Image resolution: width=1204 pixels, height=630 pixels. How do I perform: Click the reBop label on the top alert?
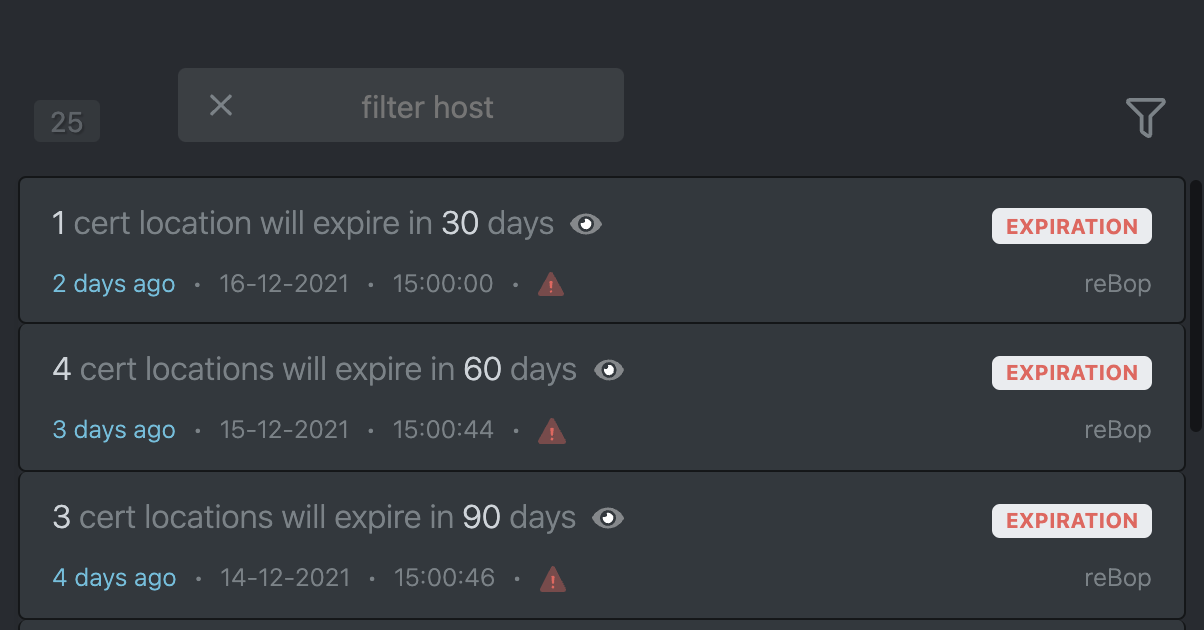pyautogui.click(x=1117, y=284)
